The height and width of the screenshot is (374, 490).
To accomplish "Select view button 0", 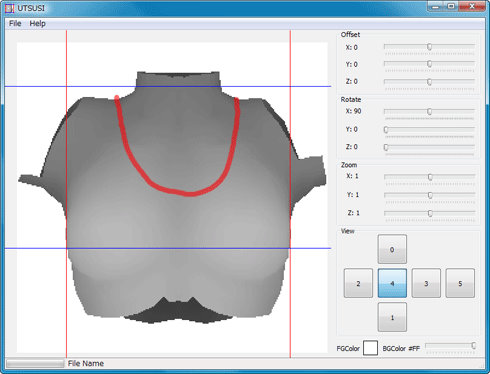I will (392, 249).
